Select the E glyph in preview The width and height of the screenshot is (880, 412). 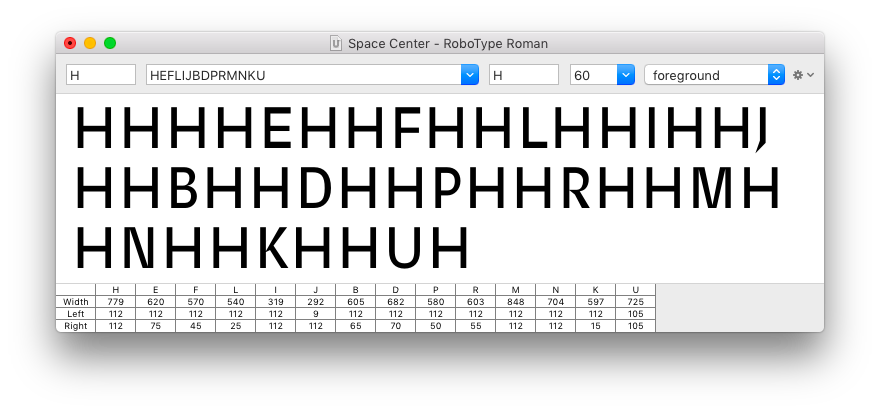277,127
